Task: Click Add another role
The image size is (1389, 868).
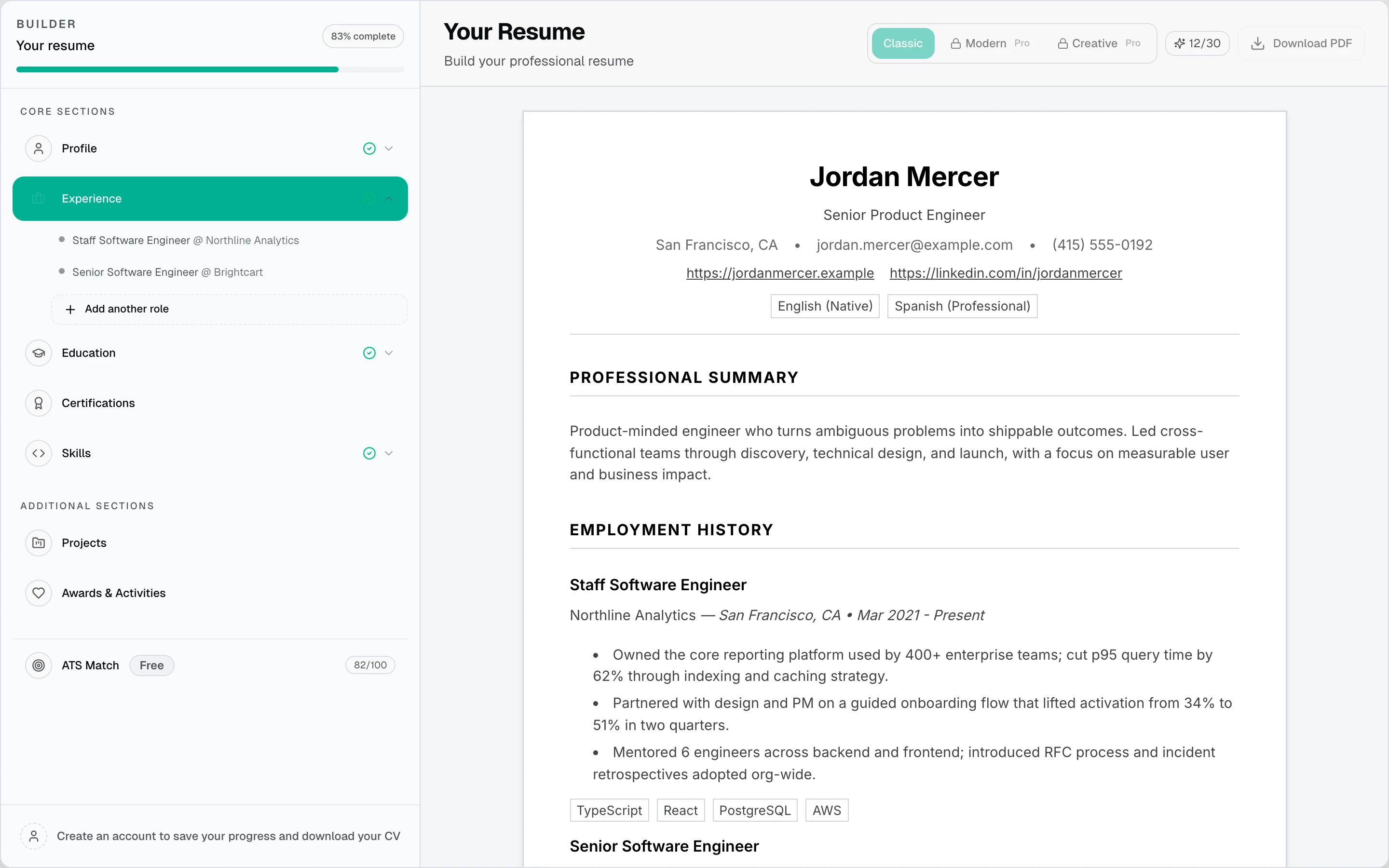Action: click(x=229, y=309)
